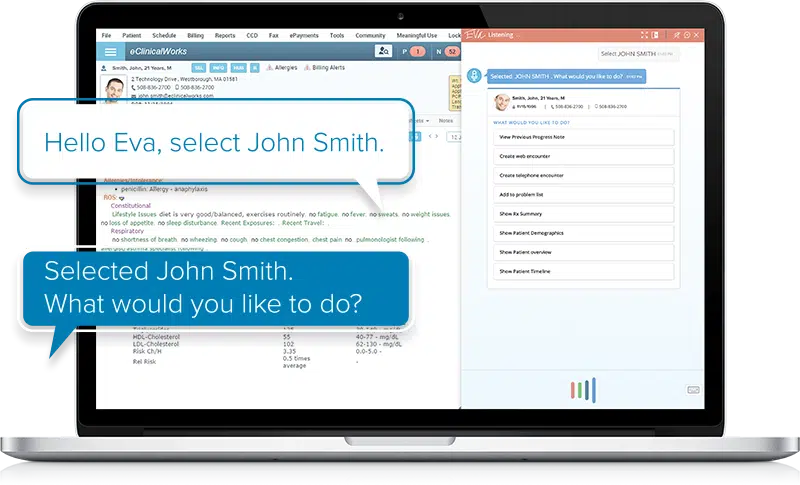Click the Billing Alerts warning icon
This screenshot has height=485, width=800.
tap(307, 67)
